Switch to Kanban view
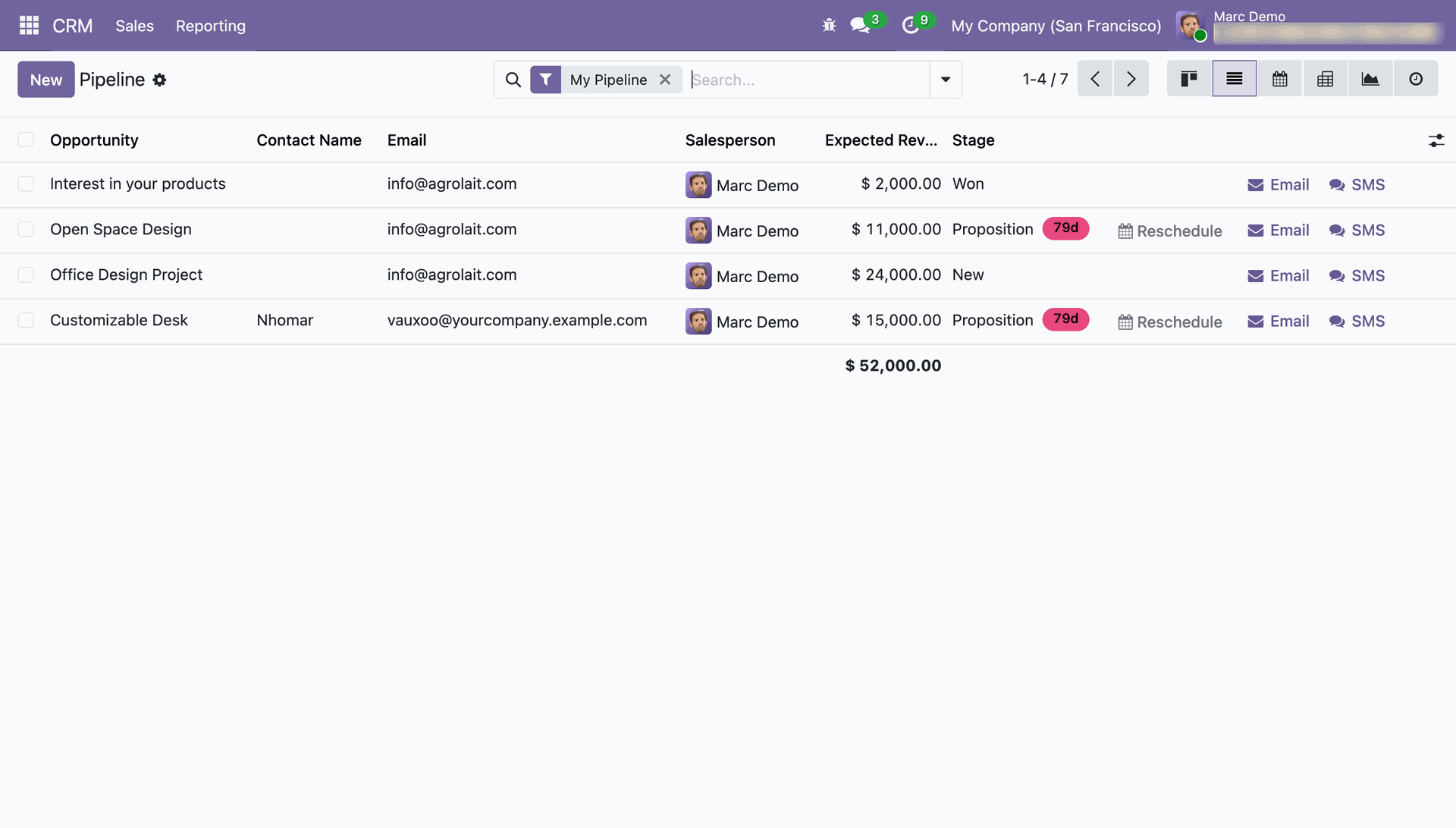Screen dimensions: 1456x828 pyautogui.click(x=1188, y=79)
